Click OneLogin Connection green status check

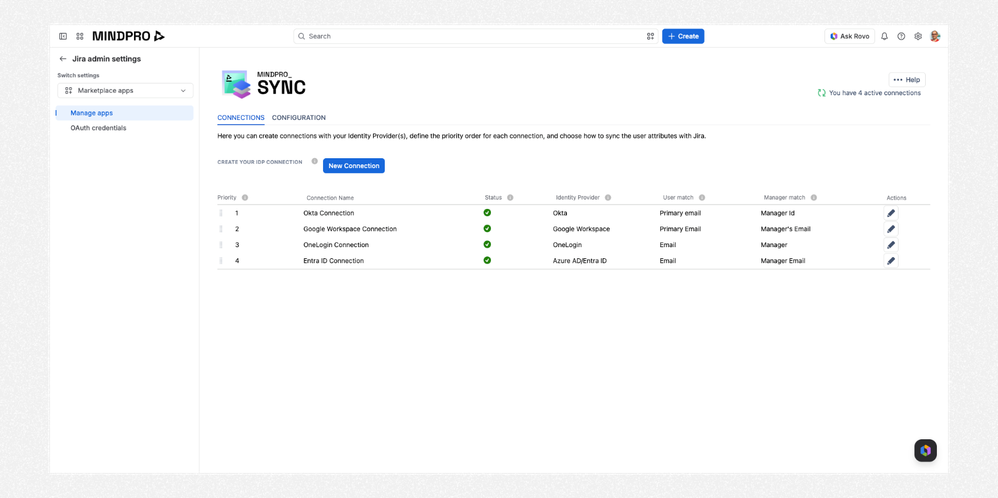(488, 245)
